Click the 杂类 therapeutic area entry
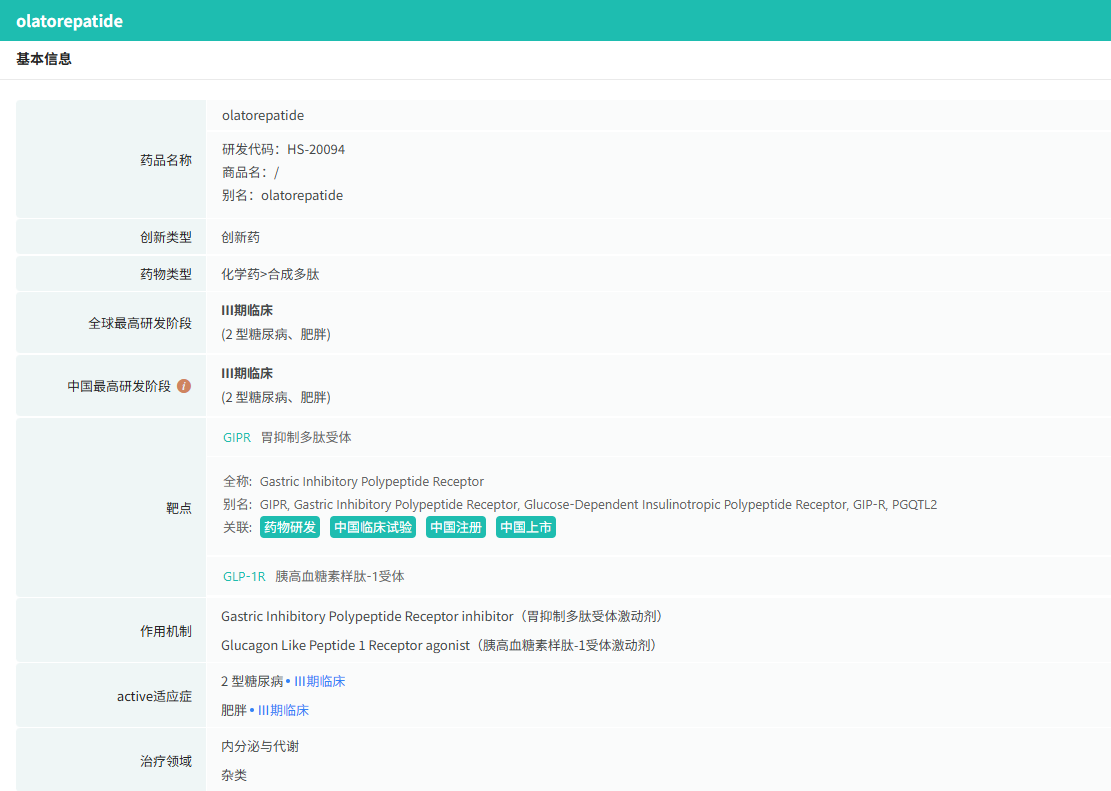The image size is (1111, 791). [234, 775]
